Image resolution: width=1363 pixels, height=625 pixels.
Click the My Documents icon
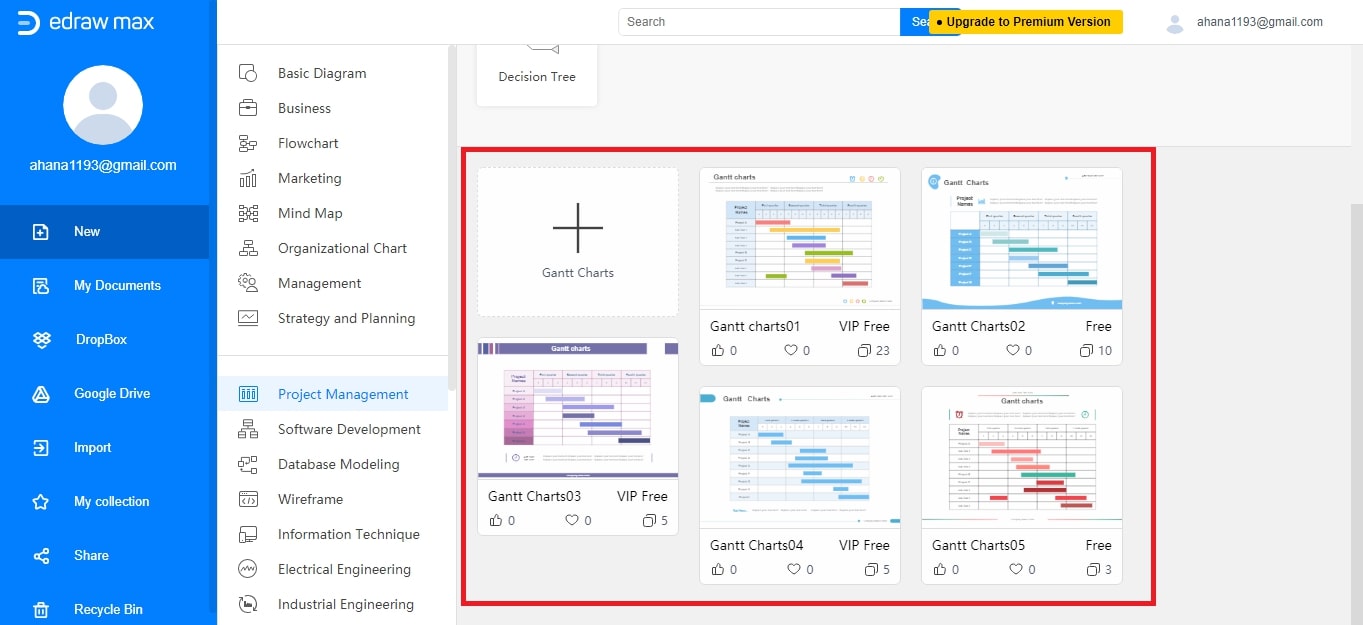pyautogui.click(x=41, y=286)
